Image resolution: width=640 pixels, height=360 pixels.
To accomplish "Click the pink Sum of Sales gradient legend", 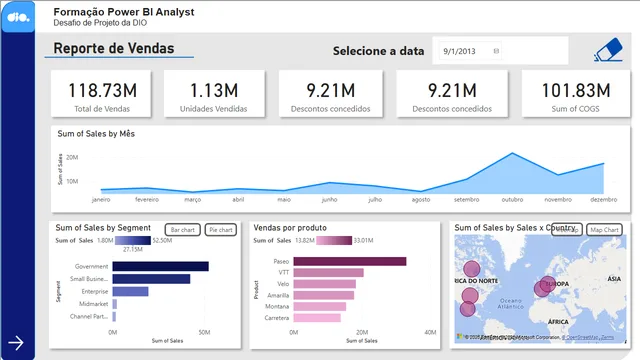I will pyautogui.click(x=334, y=240).
